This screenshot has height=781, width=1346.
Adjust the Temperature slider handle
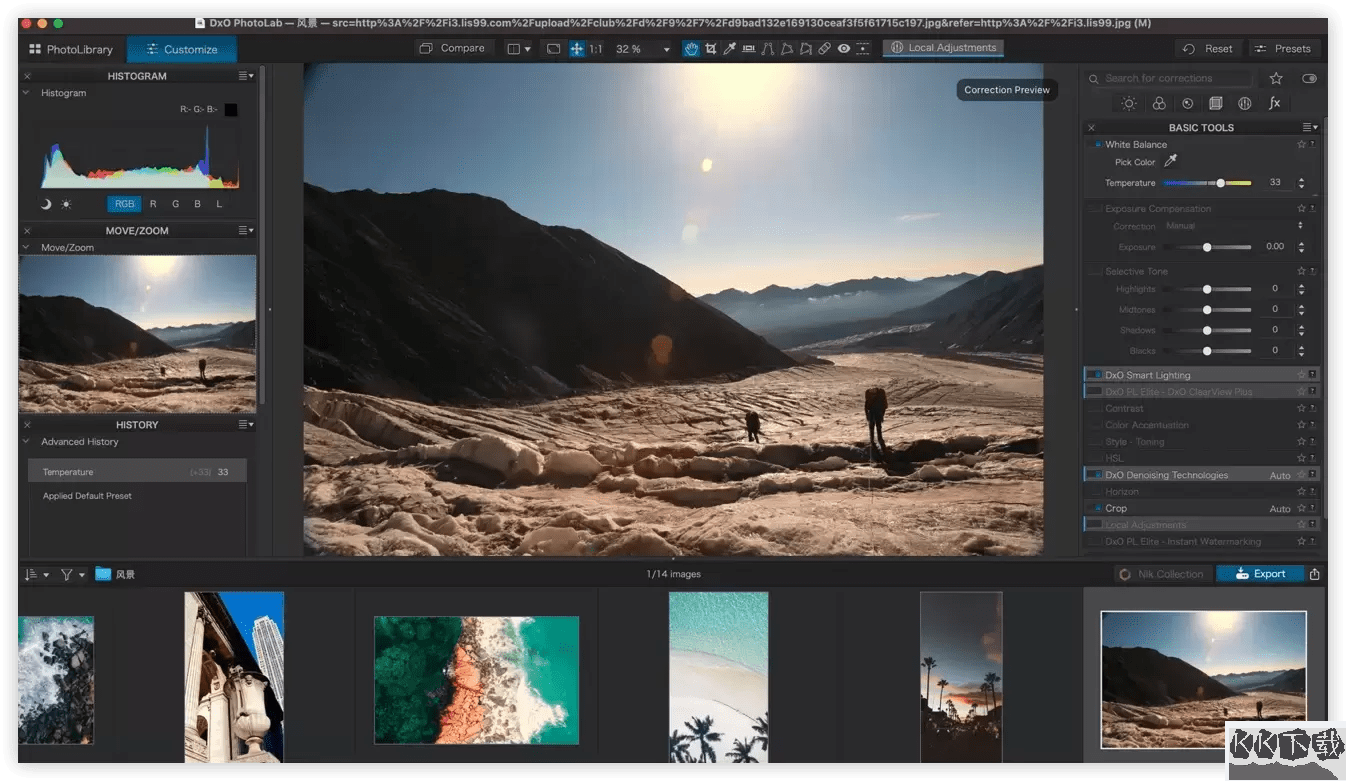(1220, 183)
